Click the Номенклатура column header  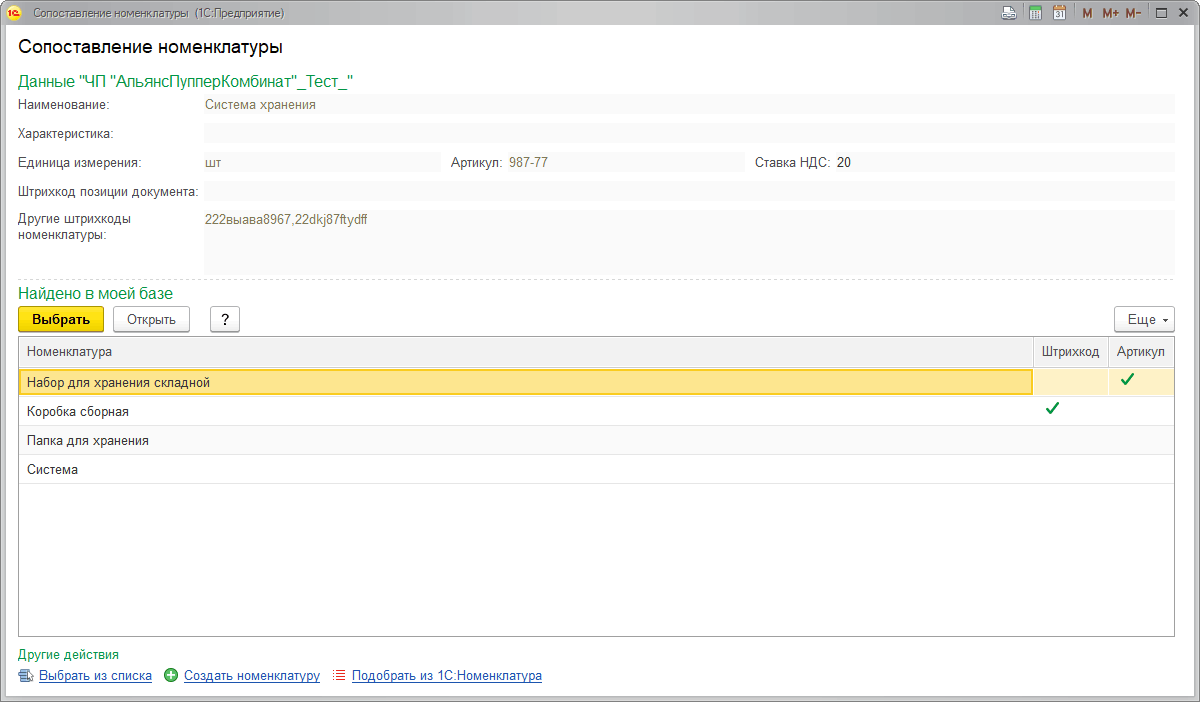tap(526, 352)
